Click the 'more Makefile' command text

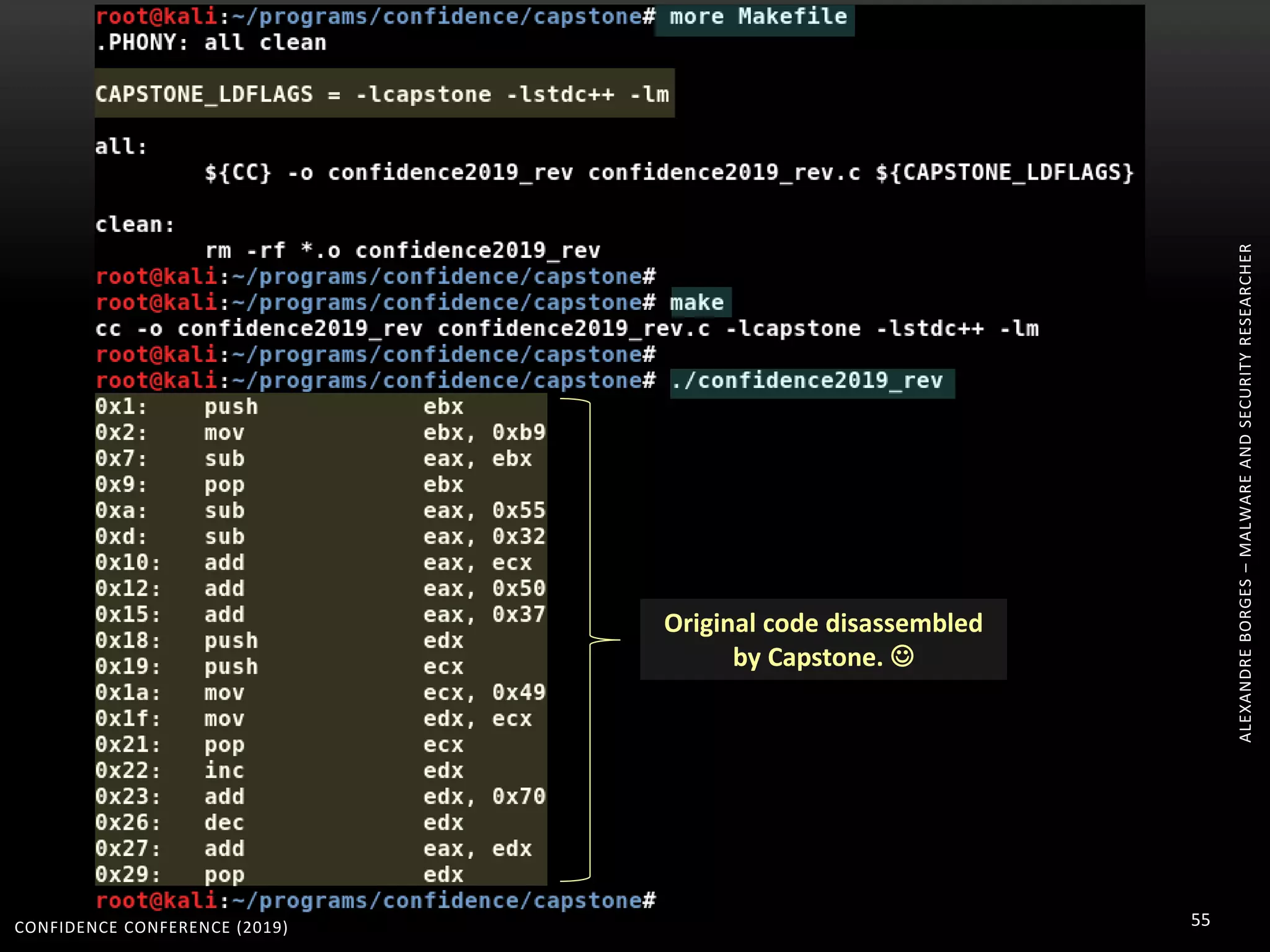point(758,17)
